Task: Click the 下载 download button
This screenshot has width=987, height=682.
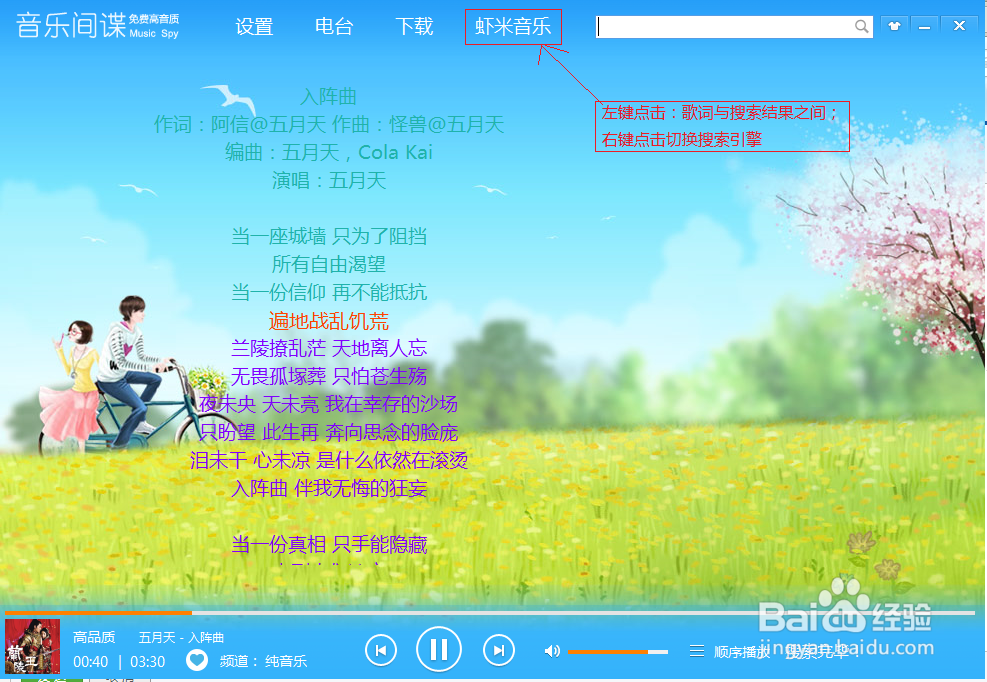Action: pos(414,27)
